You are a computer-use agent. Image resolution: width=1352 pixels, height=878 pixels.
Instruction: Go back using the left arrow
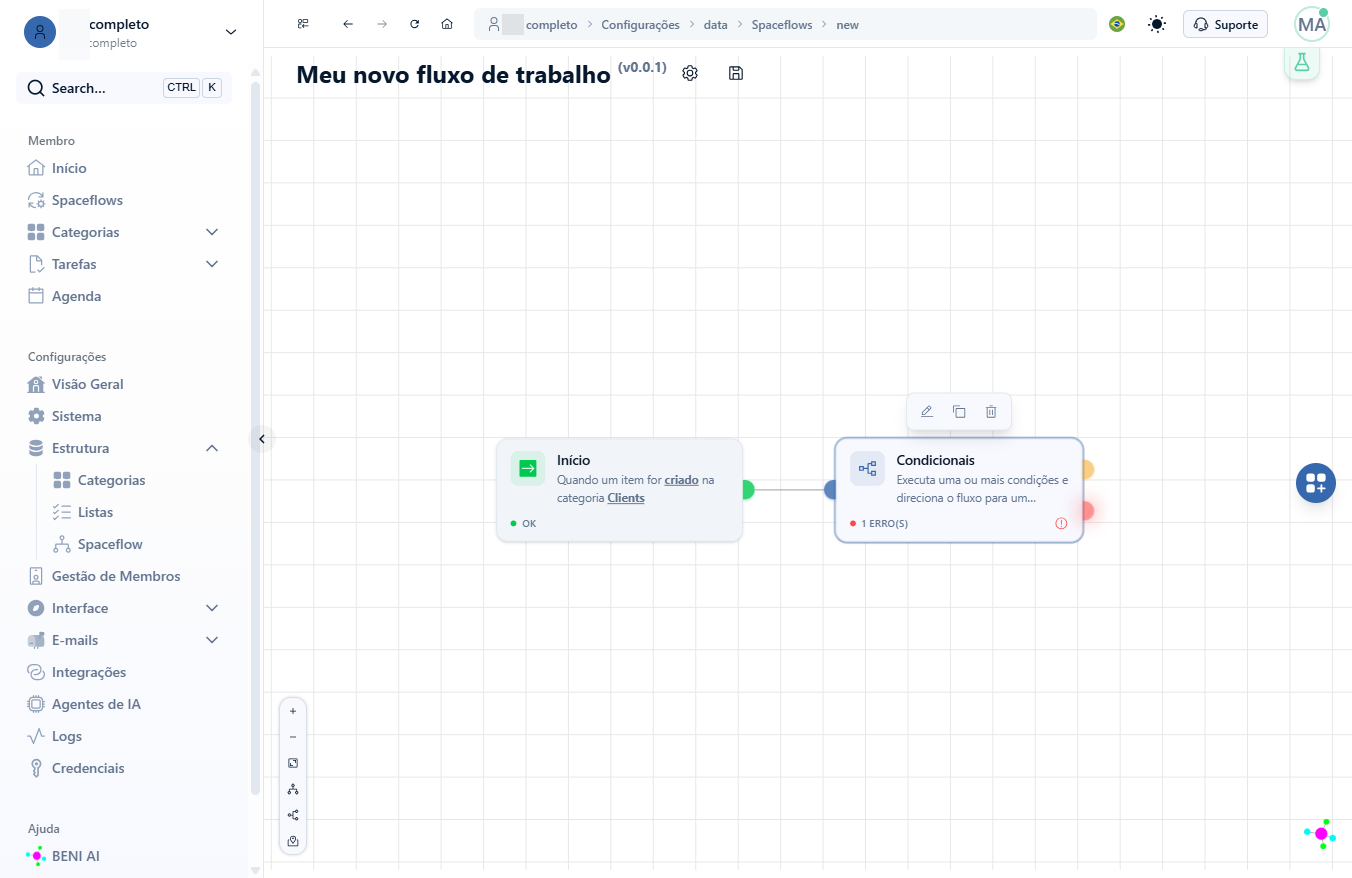point(348,24)
